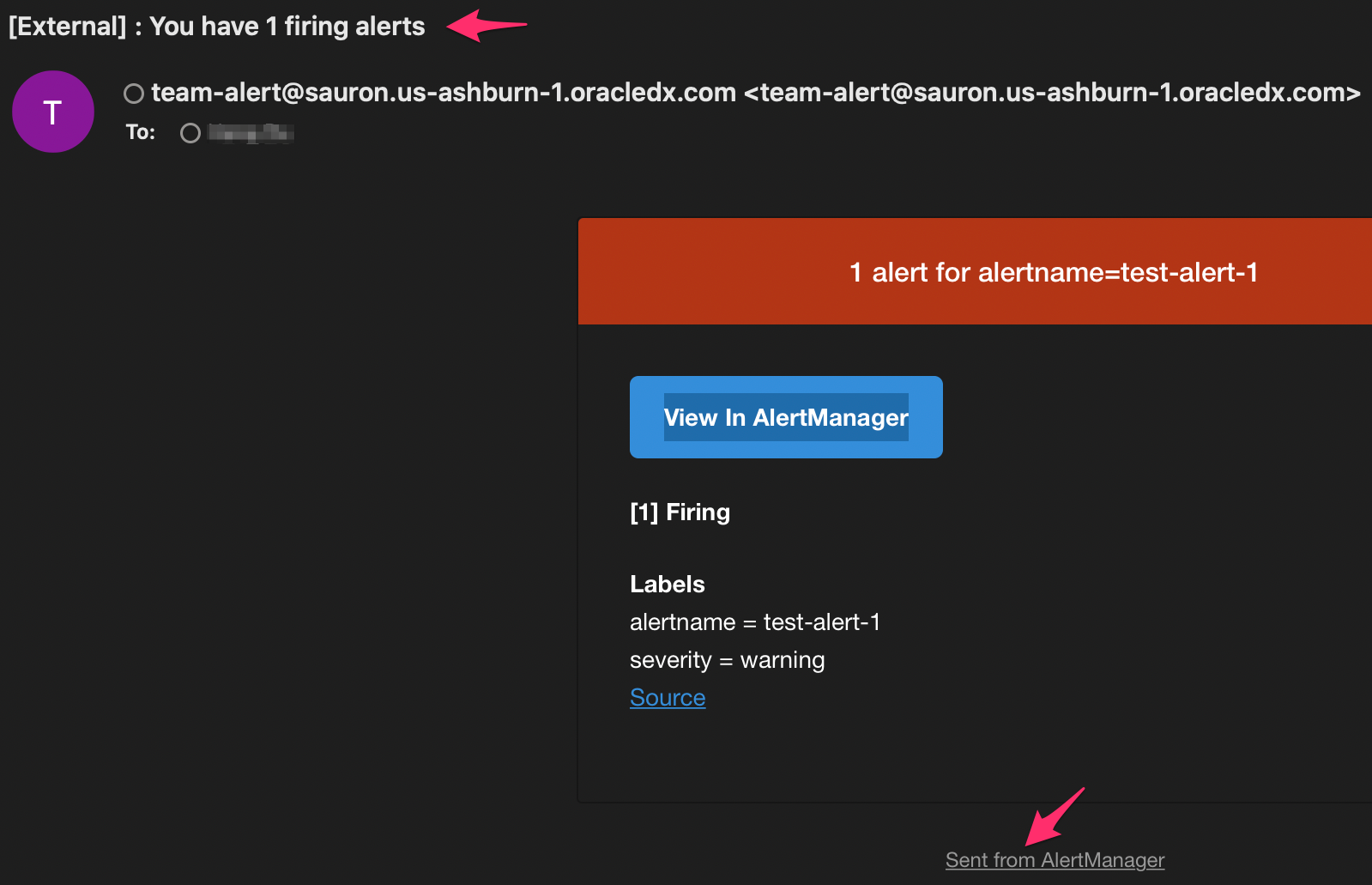This screenshot has width=1372, height=885.
Task: Open the Source link
Action: tap(667, 697)
